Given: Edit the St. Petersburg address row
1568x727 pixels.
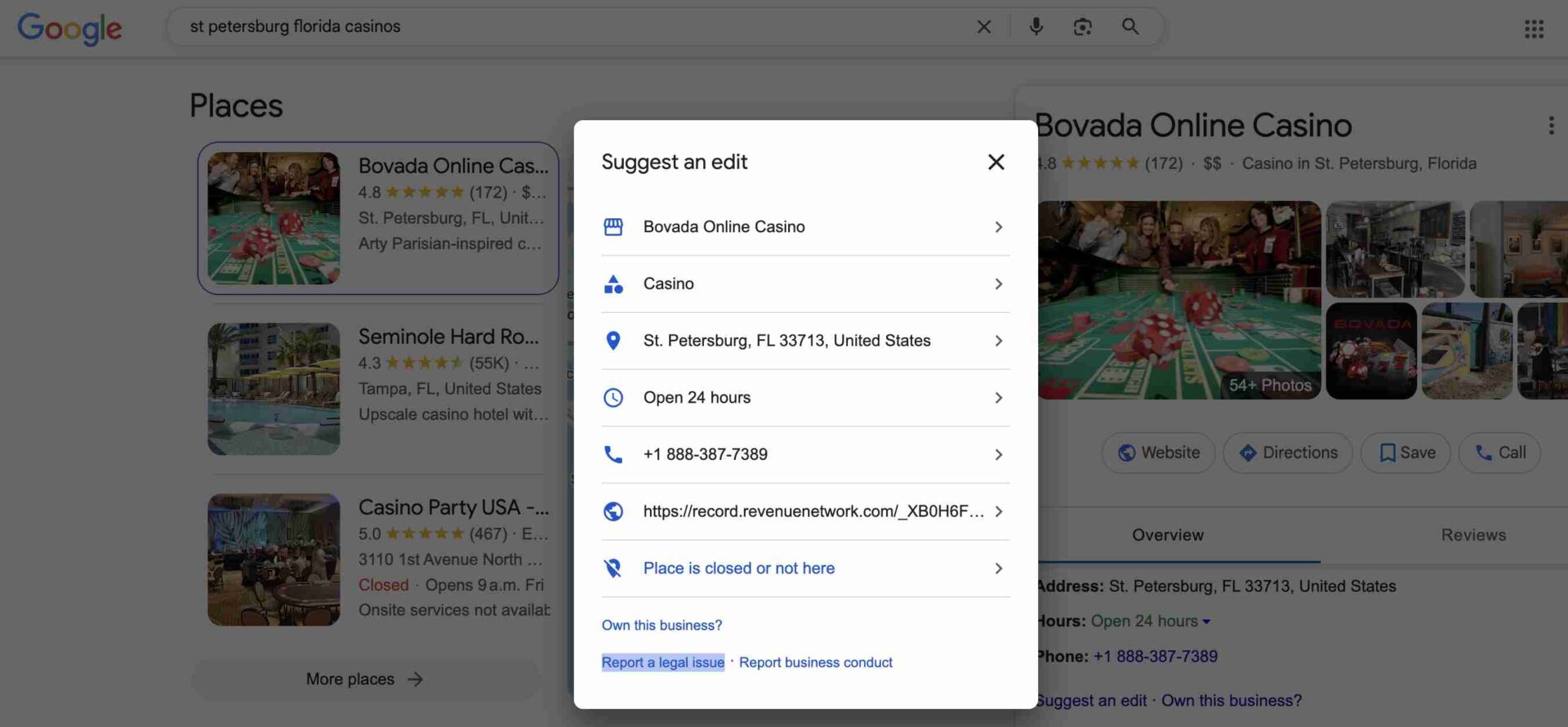Looking at the screenshot, I should pyautogui.click(x=804, y=341).
